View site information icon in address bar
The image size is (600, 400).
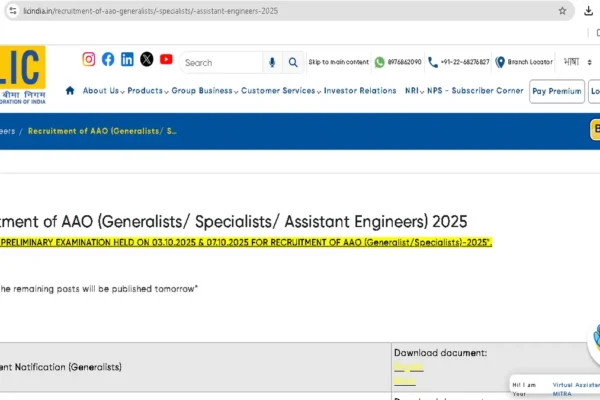tap(13, 11)
